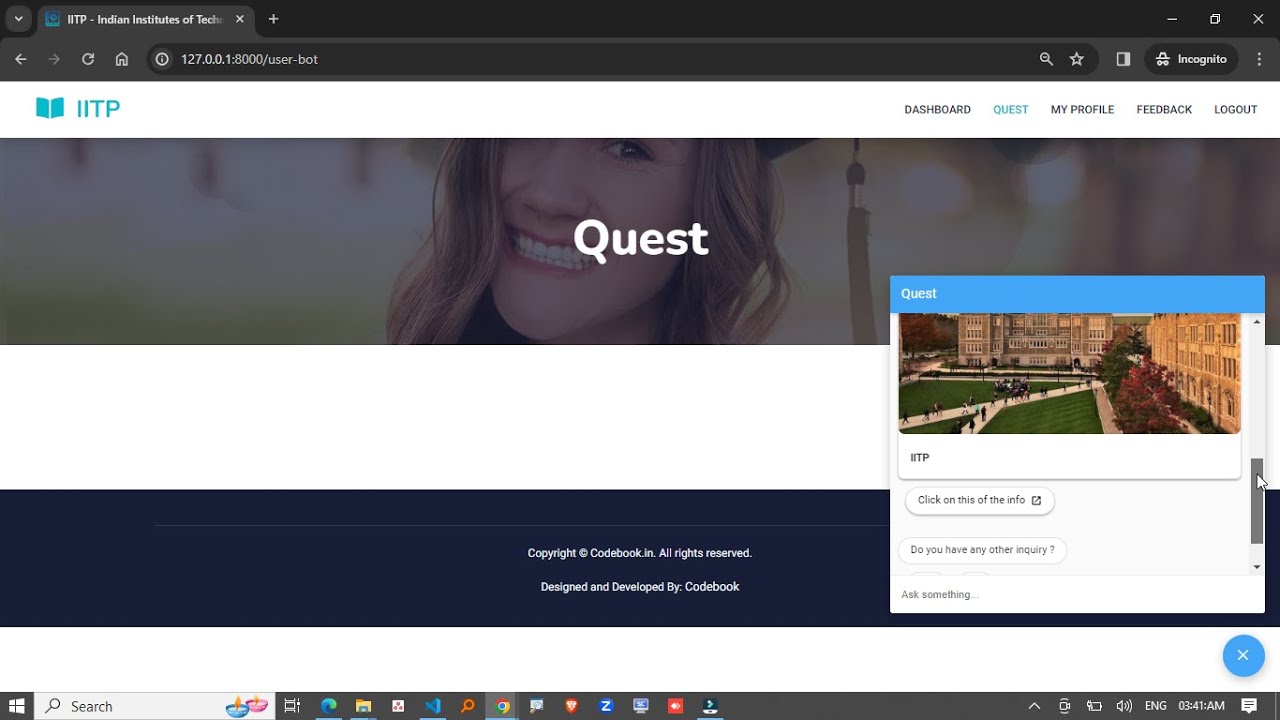Open Zoom from the taskbar
This screenshot has height=720, width=1280.
[x=606, y=706]
